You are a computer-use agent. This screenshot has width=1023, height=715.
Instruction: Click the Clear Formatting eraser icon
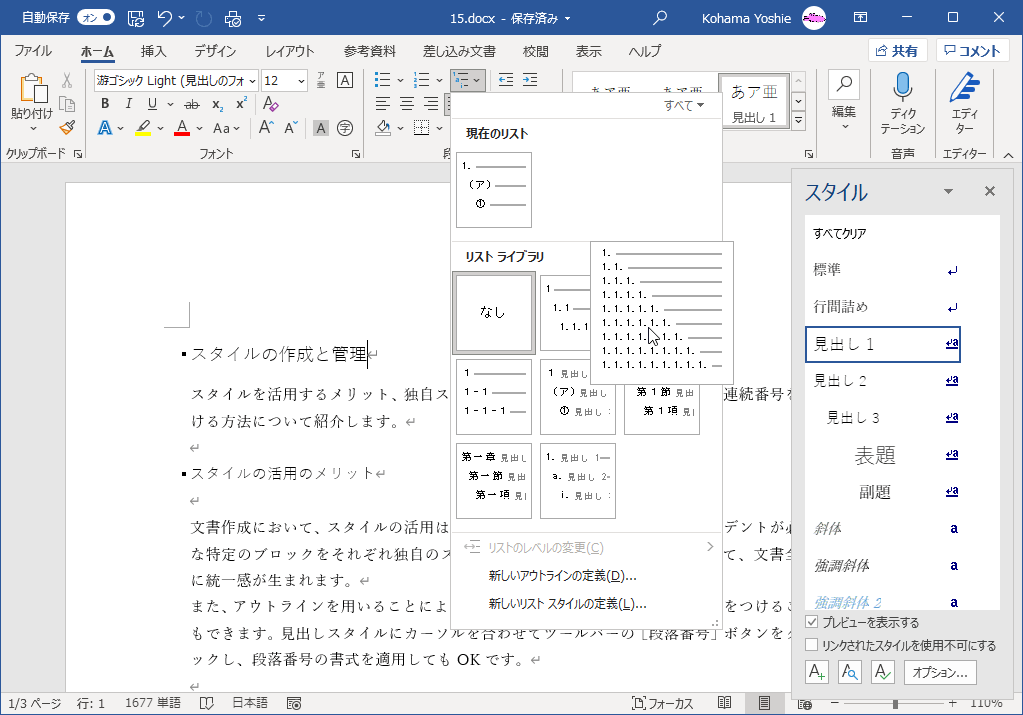[270, 104]
